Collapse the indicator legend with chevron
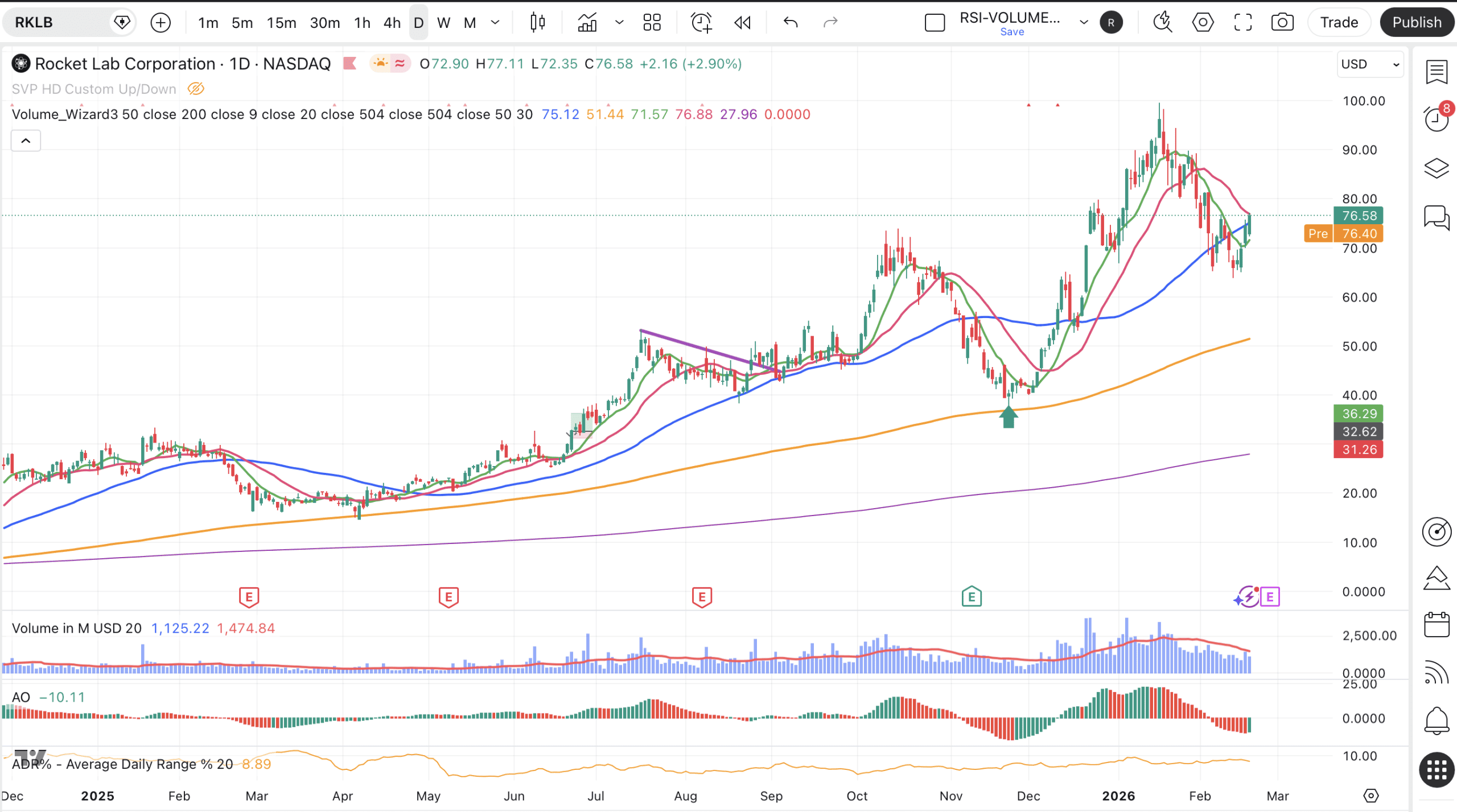 pyautogui.click(x=26, y=141)
